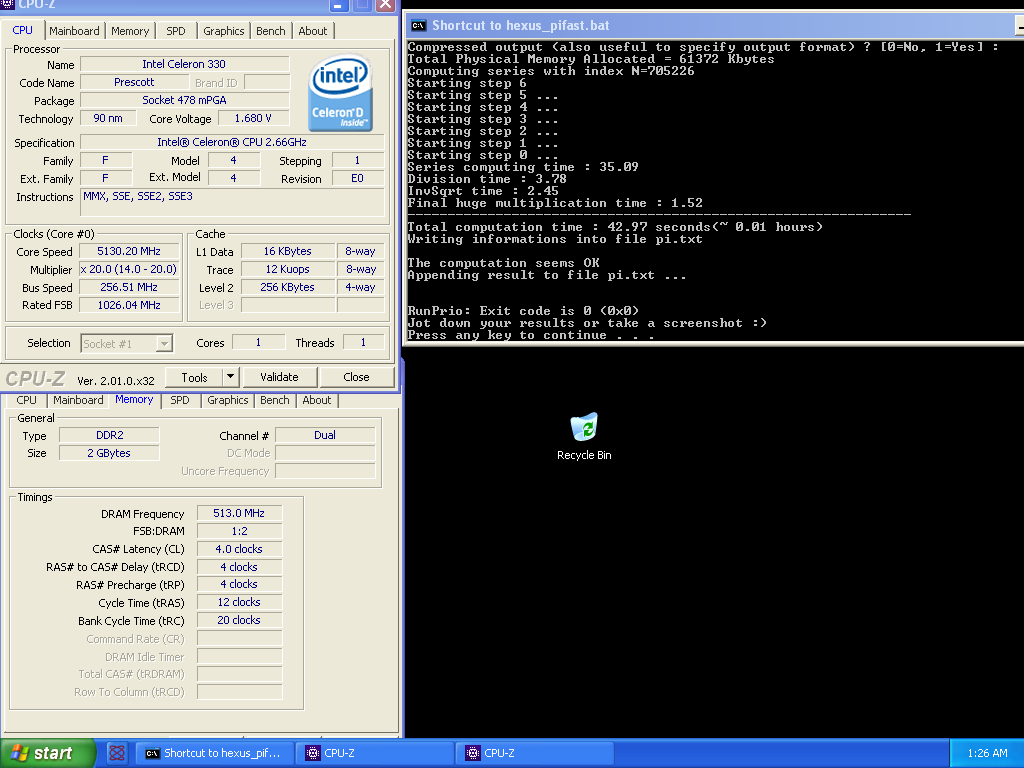This screenshot has height=768, width=1024.
Task: Activate the first CPU-Z taskbar button
Action: click(x=375, y=753)
